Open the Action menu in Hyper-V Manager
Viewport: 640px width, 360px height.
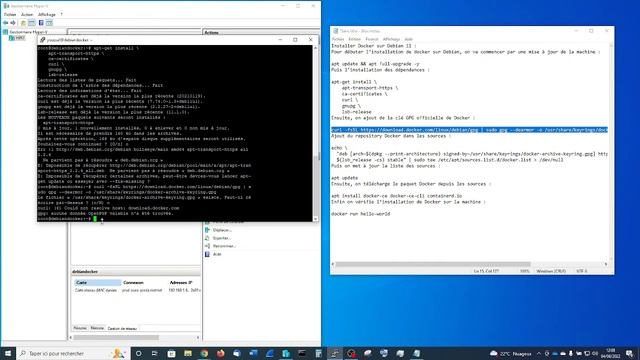pyautogui.click(x=27, y=14)
